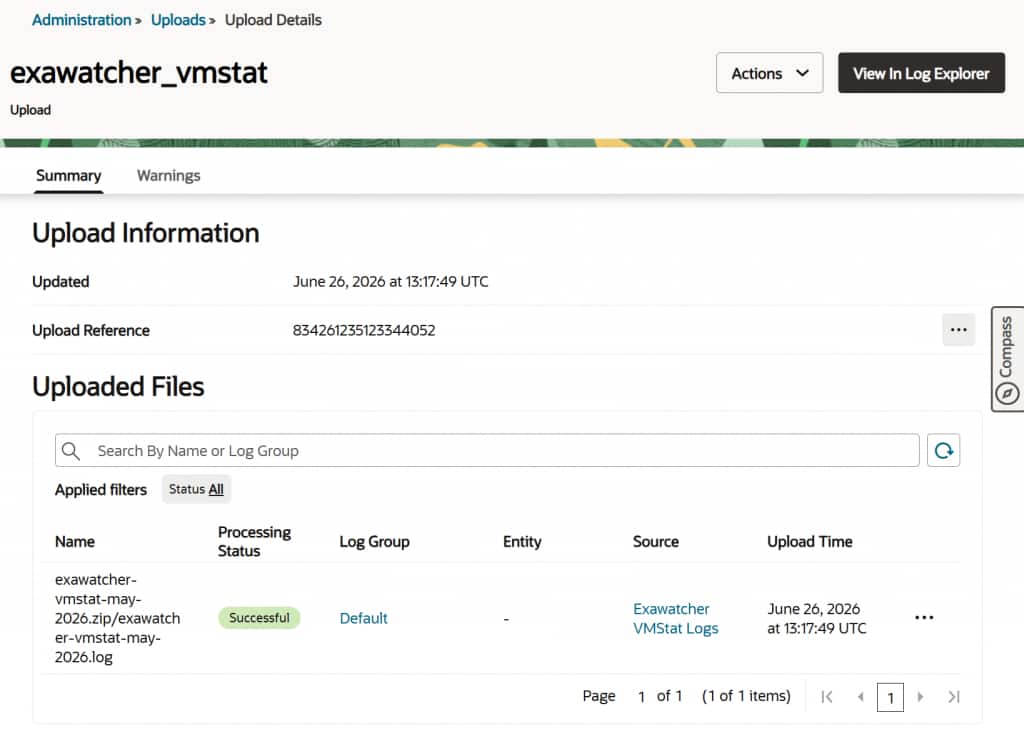Screen dimensions: 1024x731
Task: Click the Successful status badge
Action: tap(259, 618)
